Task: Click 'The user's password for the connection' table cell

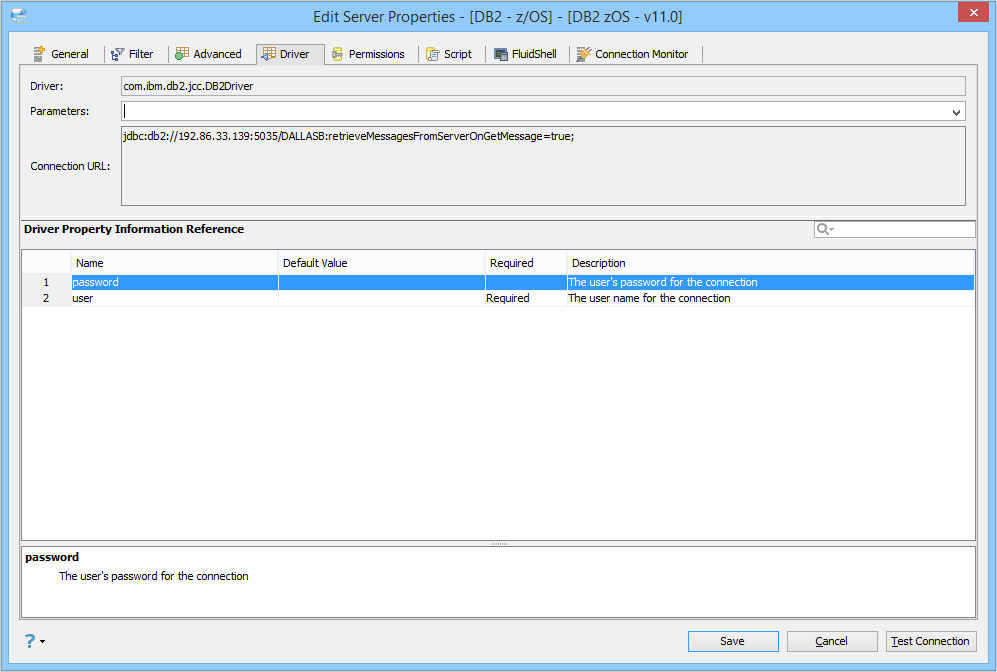Action: point(771,282)
